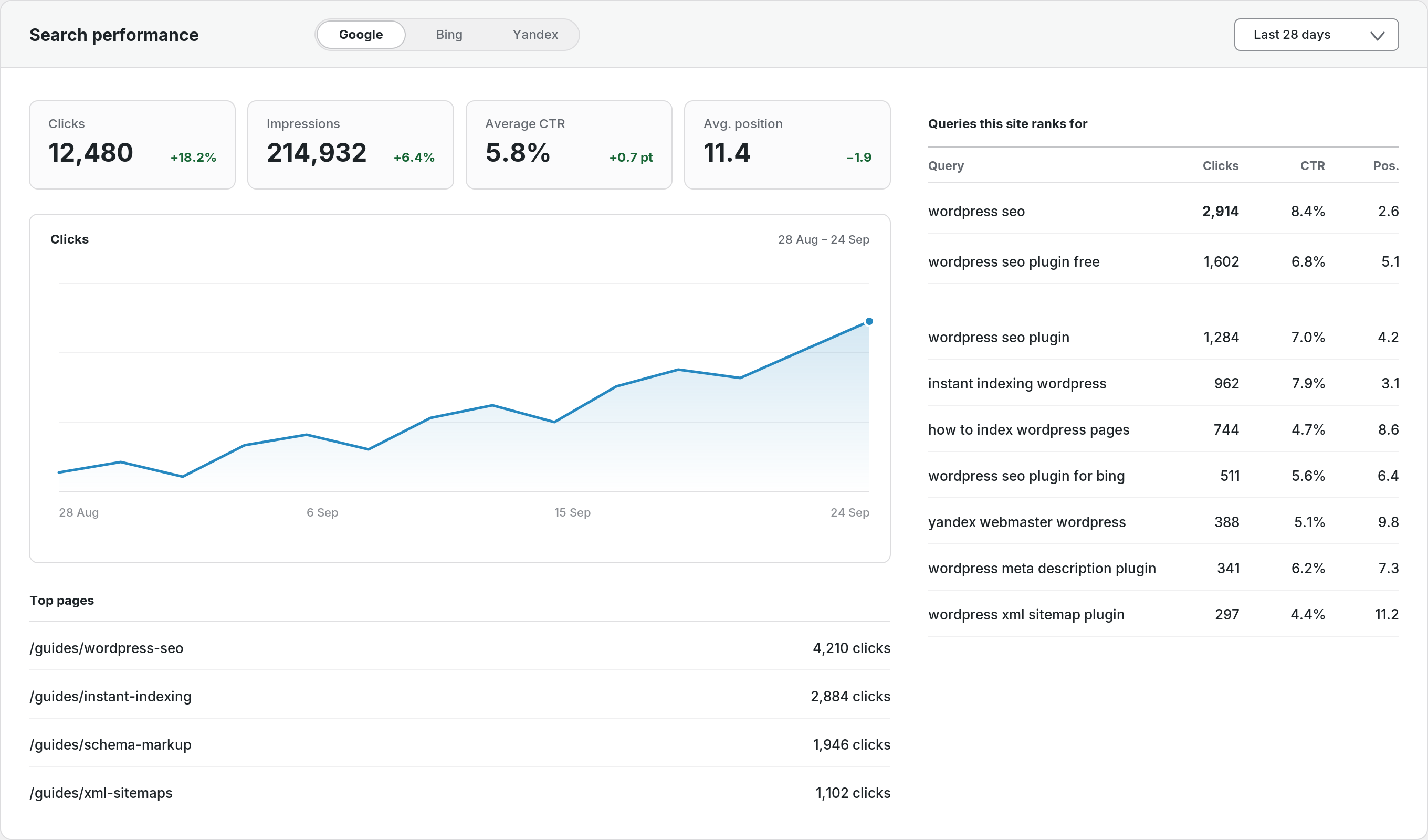Sort table by Query column header

coord(945,165)
